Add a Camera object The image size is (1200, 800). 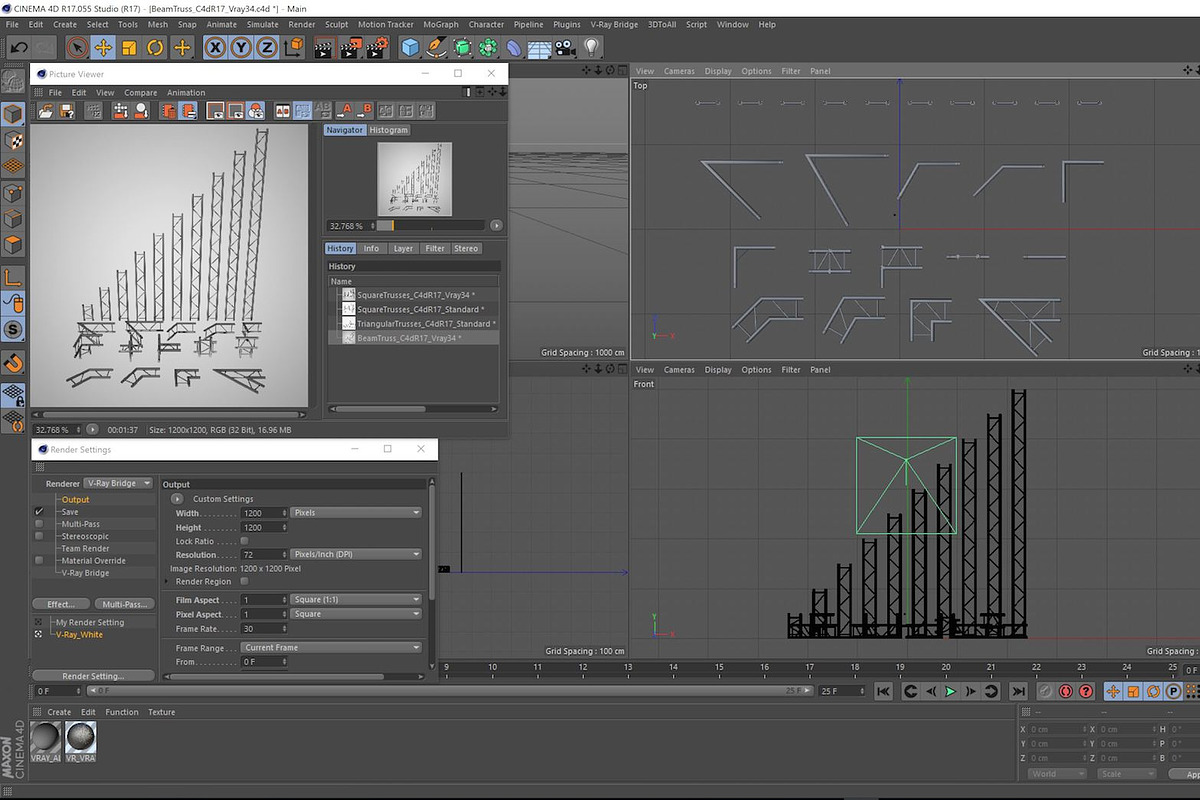[566, 47]
